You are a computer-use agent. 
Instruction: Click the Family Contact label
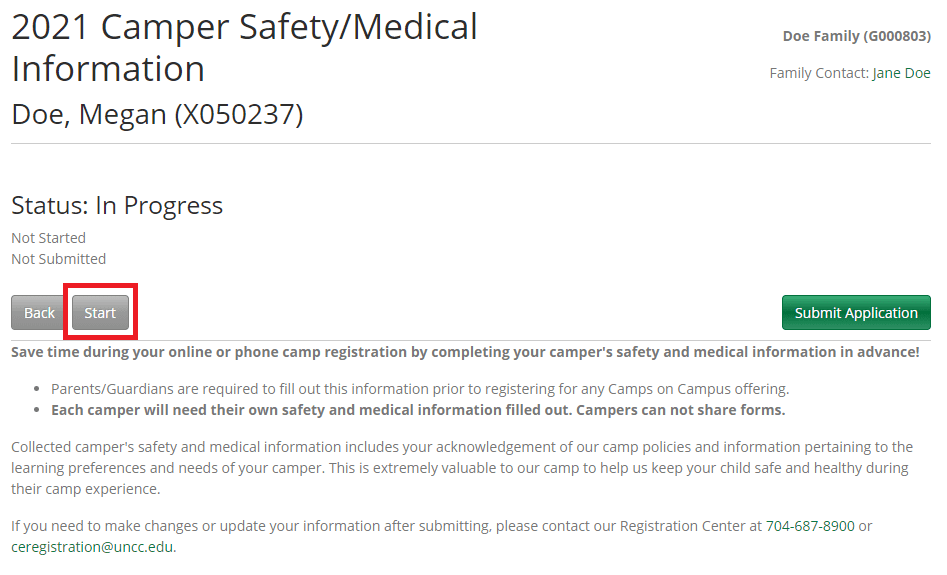tap(818, 73)
